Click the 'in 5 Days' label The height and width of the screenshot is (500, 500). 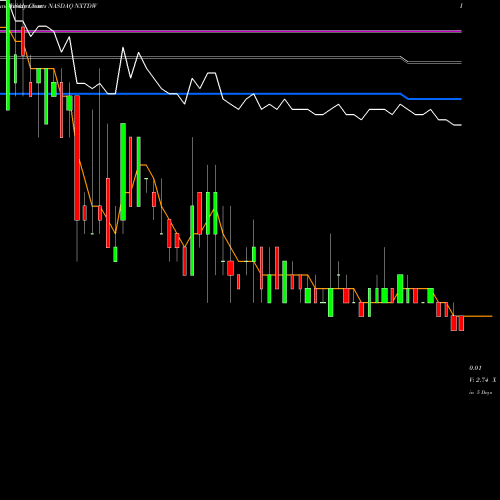pos(480,392)
